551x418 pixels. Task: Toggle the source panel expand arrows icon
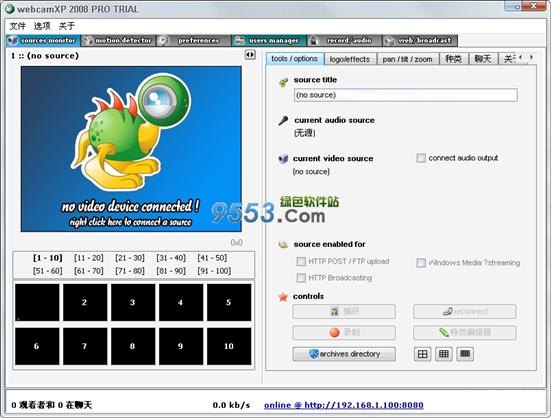(x=250, y=55)
